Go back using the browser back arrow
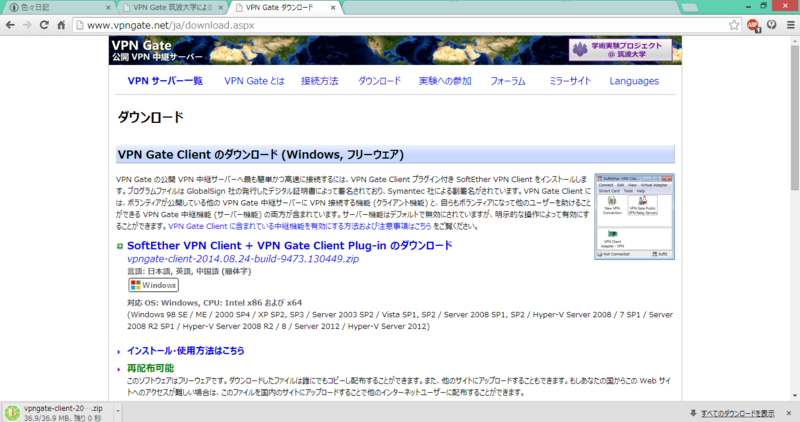 point(10,25)
